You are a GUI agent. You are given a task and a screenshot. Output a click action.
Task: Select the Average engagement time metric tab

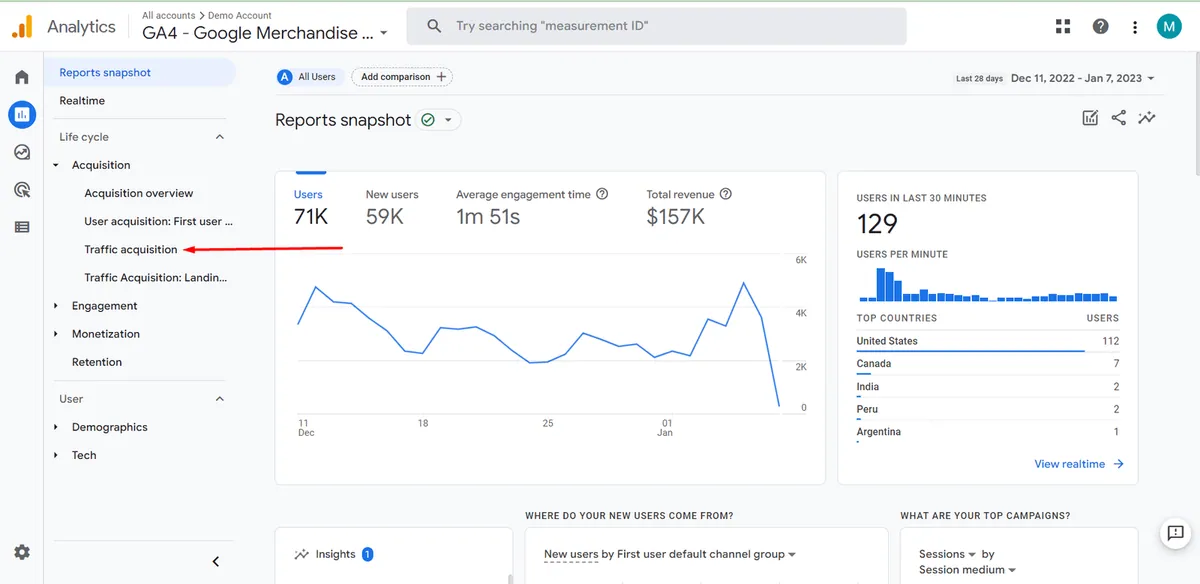pos(532,205)
